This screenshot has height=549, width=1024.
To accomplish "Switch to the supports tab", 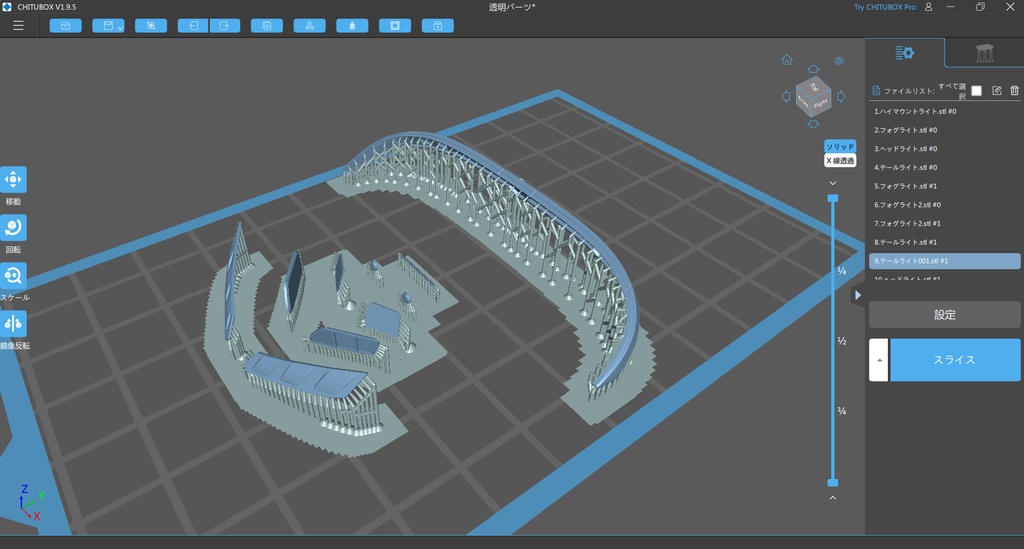I will click(x=984, y=53).
